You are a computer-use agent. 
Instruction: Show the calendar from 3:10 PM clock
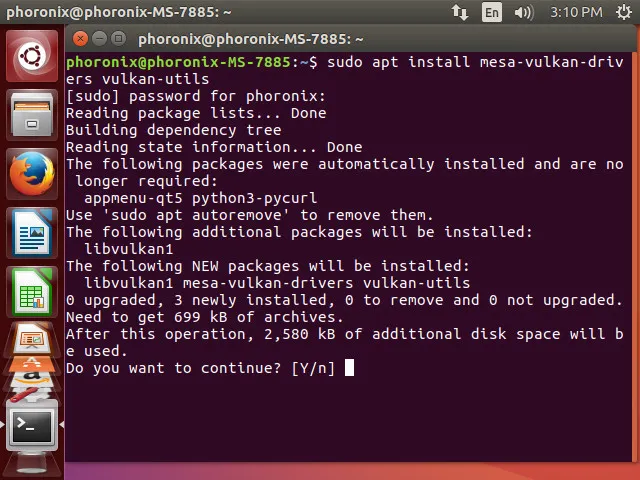[576, 12]
